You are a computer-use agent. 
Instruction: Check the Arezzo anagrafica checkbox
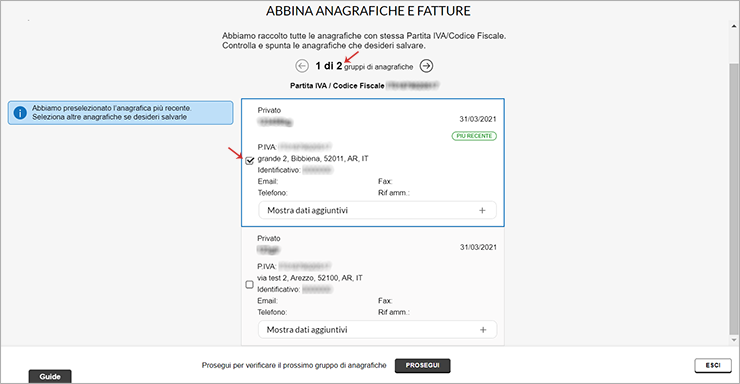[x=250, y=284]
